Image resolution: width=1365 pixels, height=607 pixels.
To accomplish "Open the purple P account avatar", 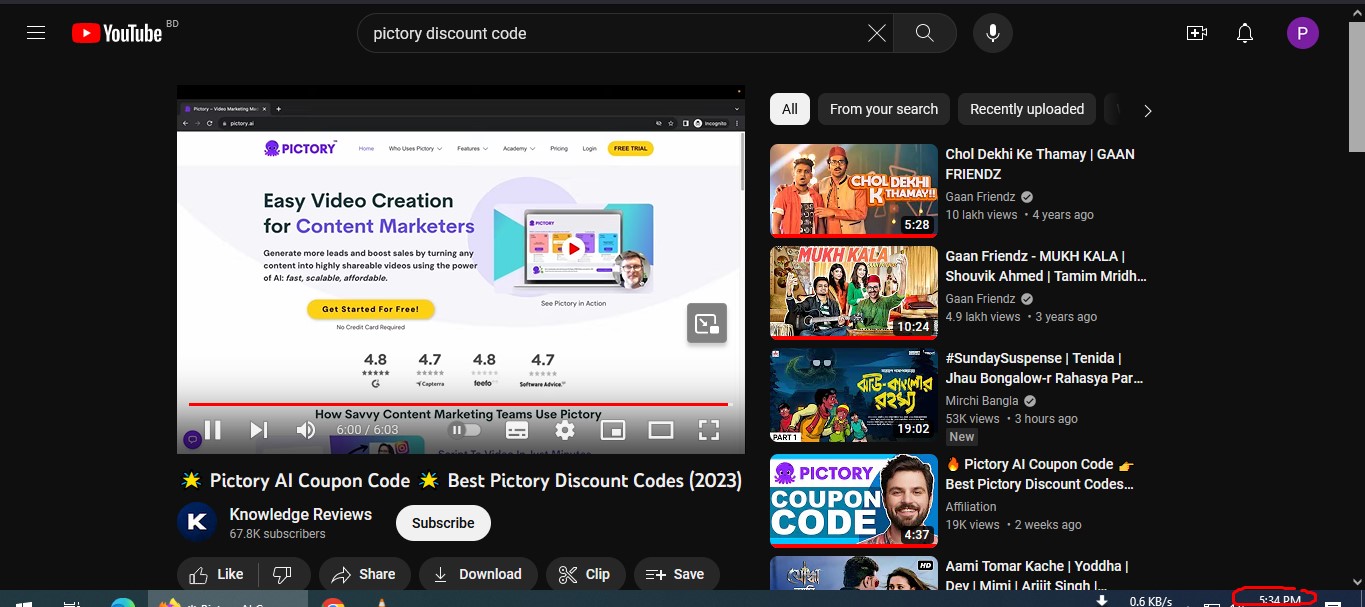I will click(x=1302, y=33).
